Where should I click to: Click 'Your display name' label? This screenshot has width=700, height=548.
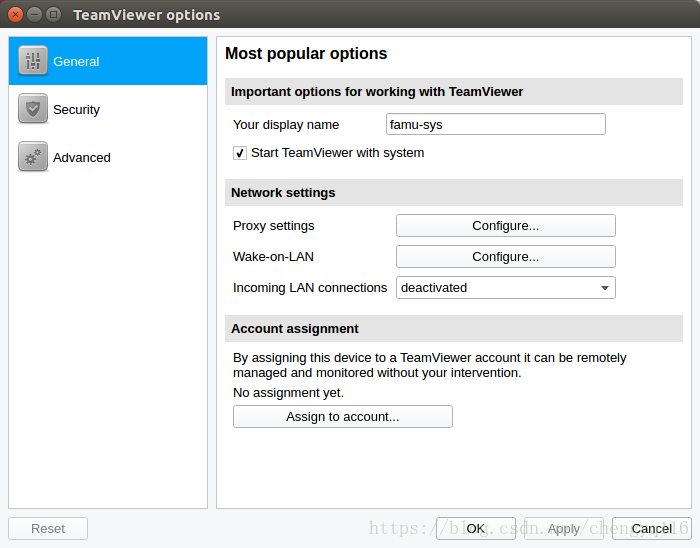pos(286,125)
